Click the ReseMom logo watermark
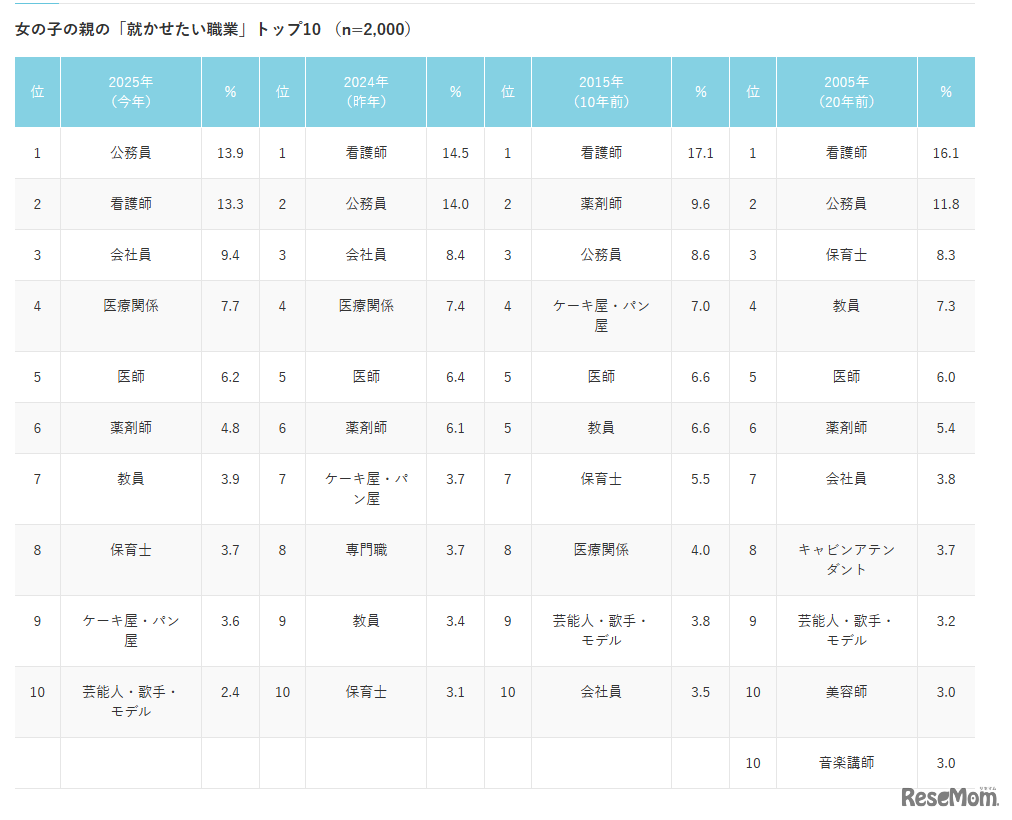 tap(949, 797)
